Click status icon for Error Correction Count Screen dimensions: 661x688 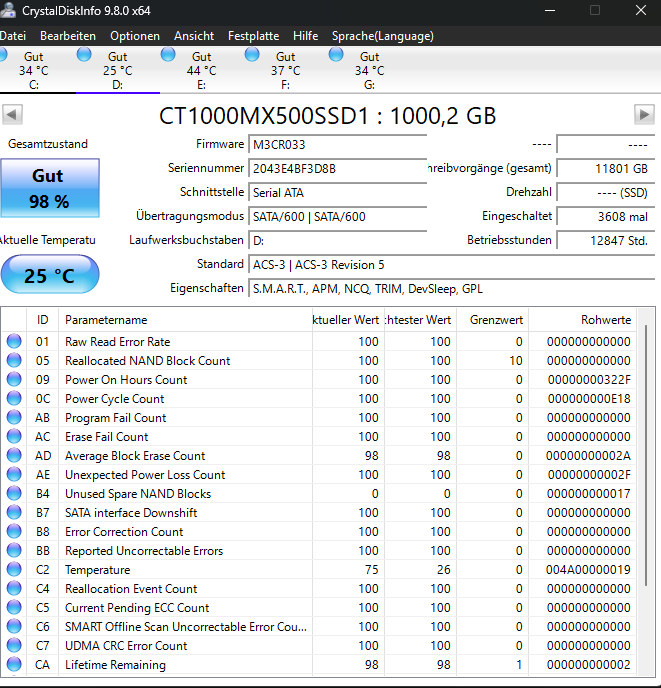click(x=14, y=531)
